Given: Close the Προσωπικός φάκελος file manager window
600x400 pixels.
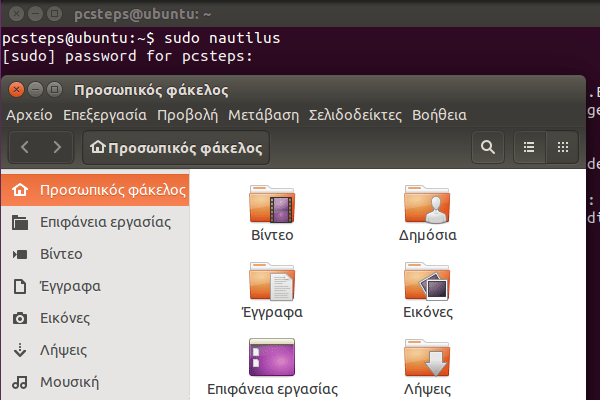Looking at the screenshot, I should pyautogui.click(x=16, y=90).
